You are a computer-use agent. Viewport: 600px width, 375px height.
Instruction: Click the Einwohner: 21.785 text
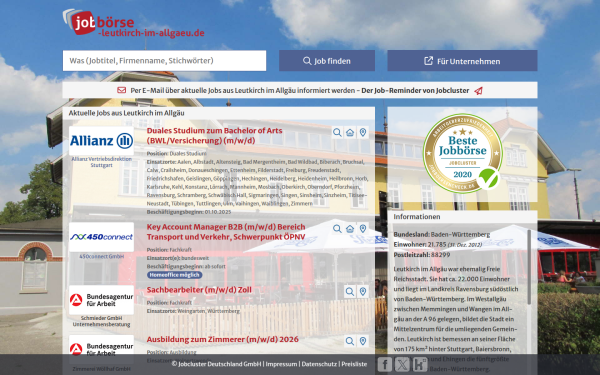click(x=437, y=245)
